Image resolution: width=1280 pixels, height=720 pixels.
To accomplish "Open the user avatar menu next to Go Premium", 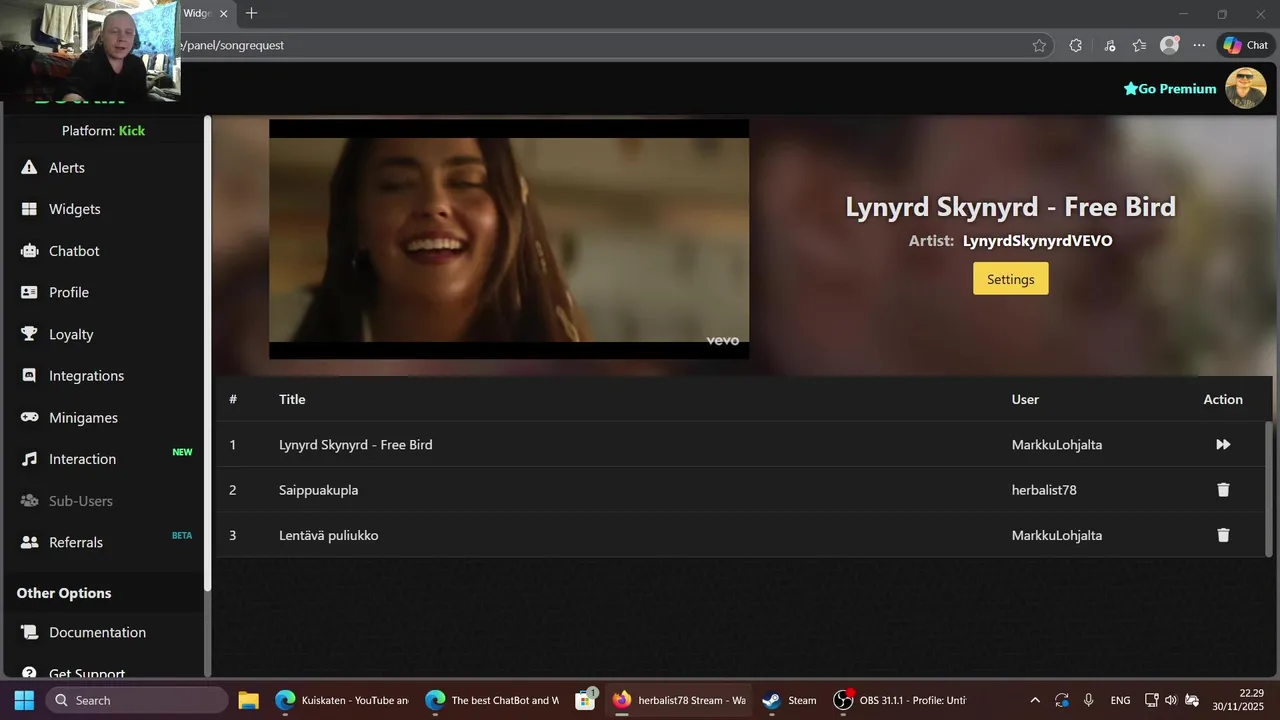I will [x=1246, y=88].
